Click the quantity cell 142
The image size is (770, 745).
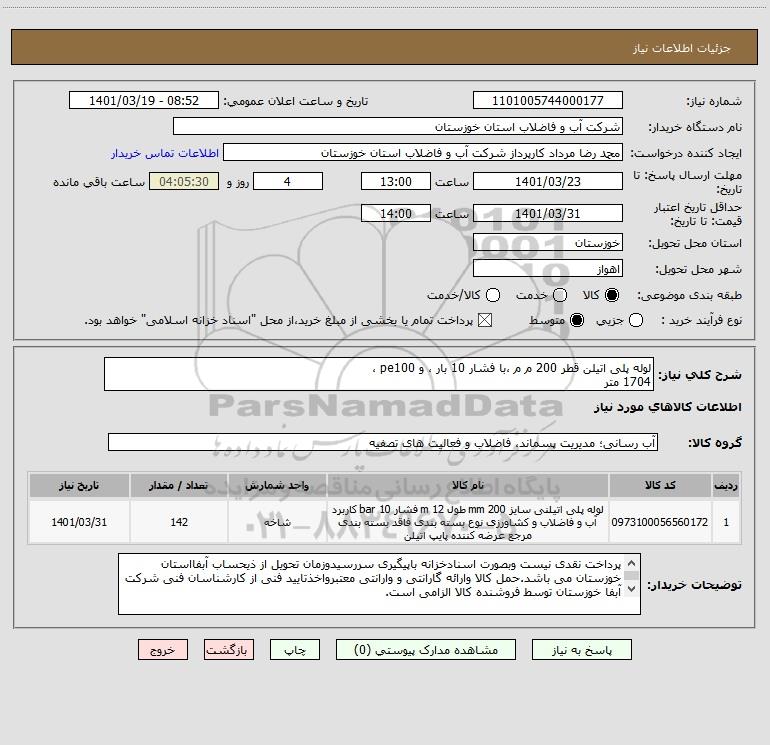pyautogui.click(x=179, y=522)
